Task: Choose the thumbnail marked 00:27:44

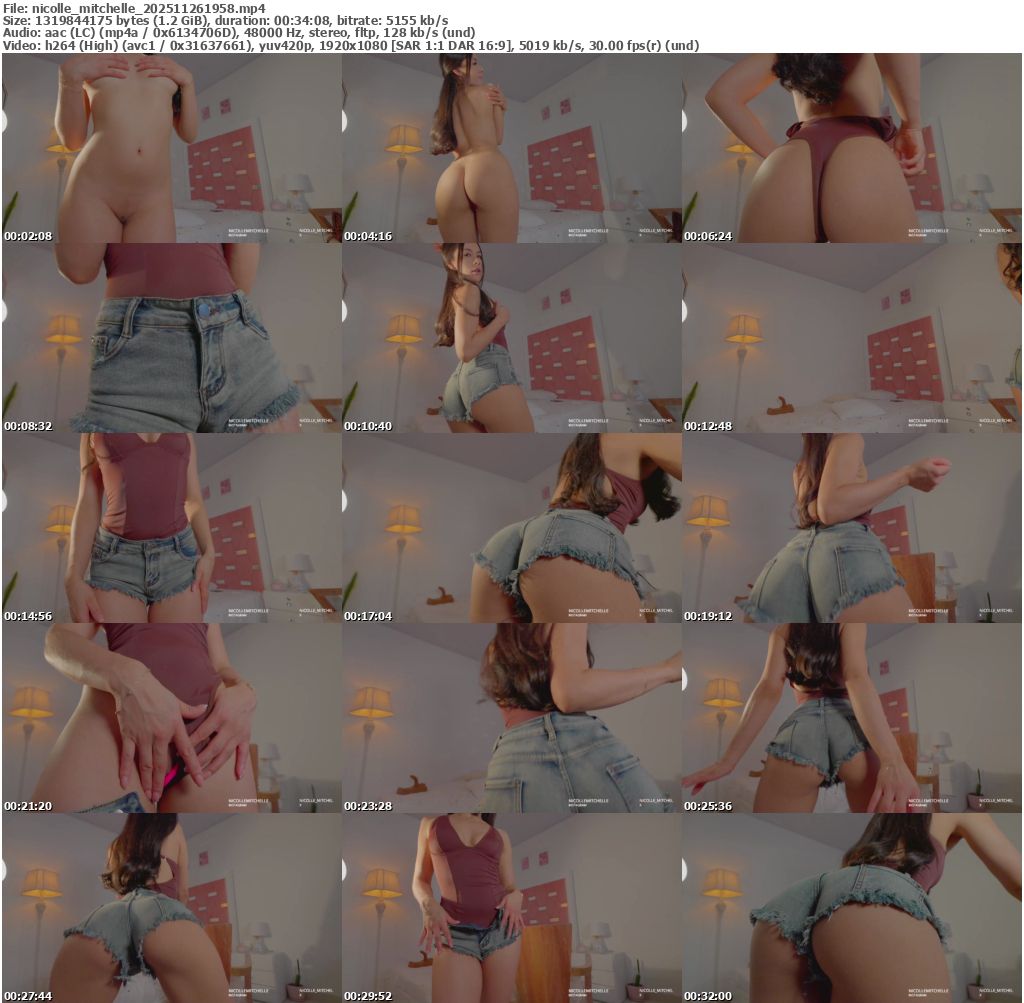Action: tap(172, 908)
